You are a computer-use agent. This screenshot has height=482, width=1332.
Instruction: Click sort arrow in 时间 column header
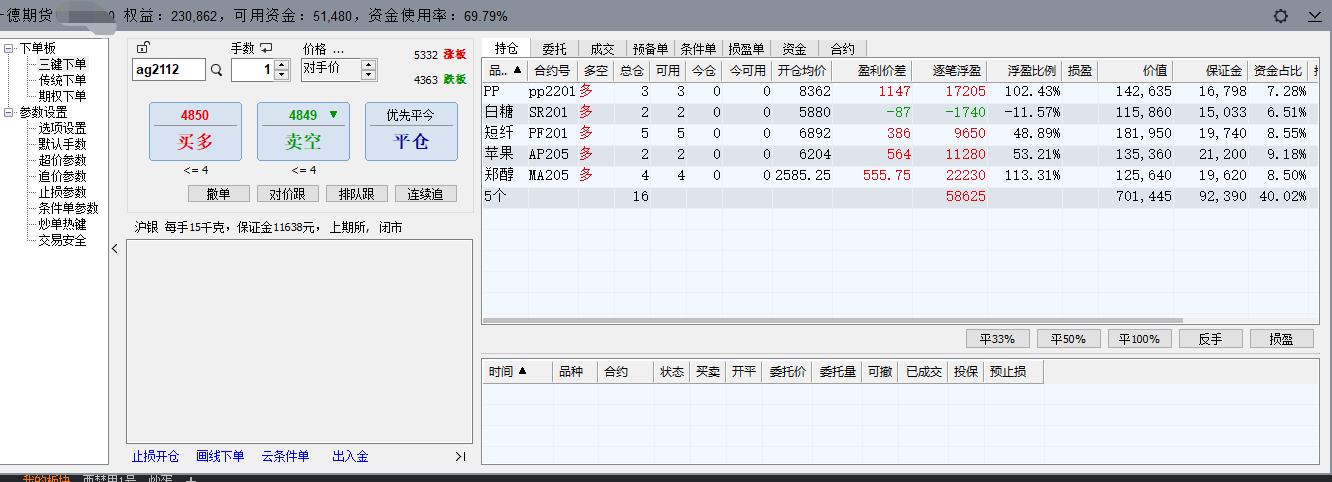coord(522,371)
